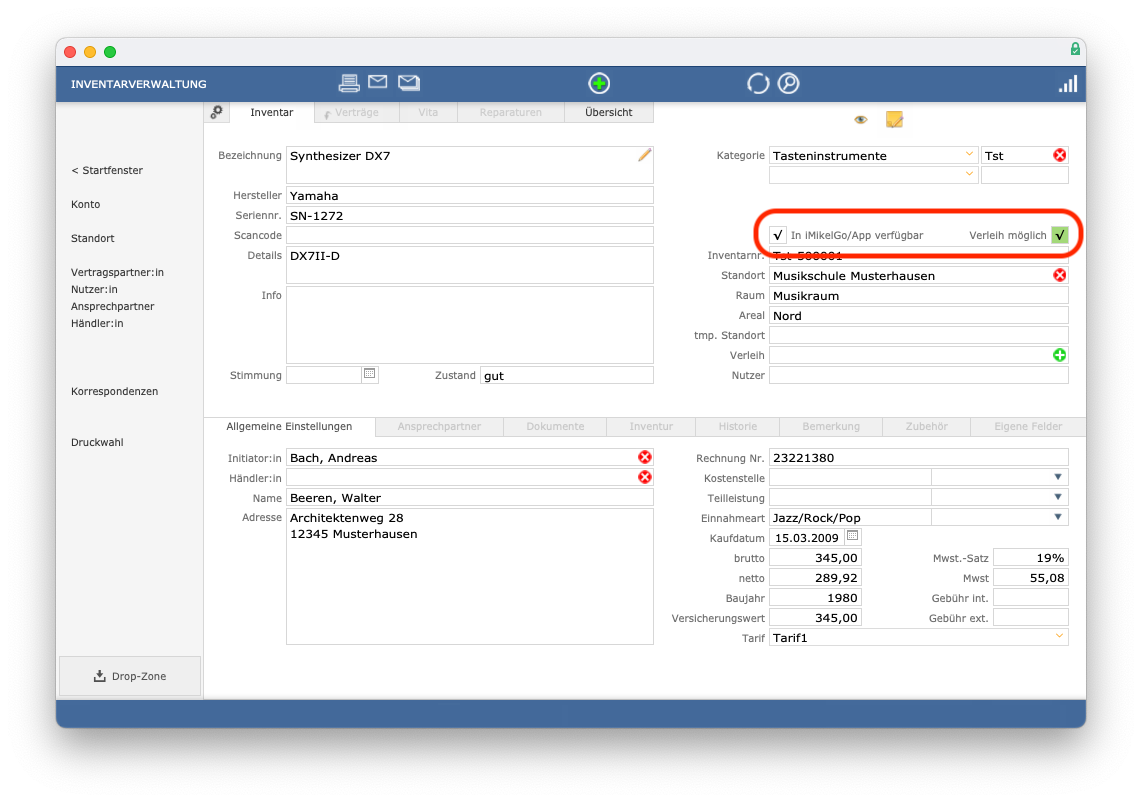
Task: Click the Hersteller field Yamaha
Action: click(x=470, y=195)
